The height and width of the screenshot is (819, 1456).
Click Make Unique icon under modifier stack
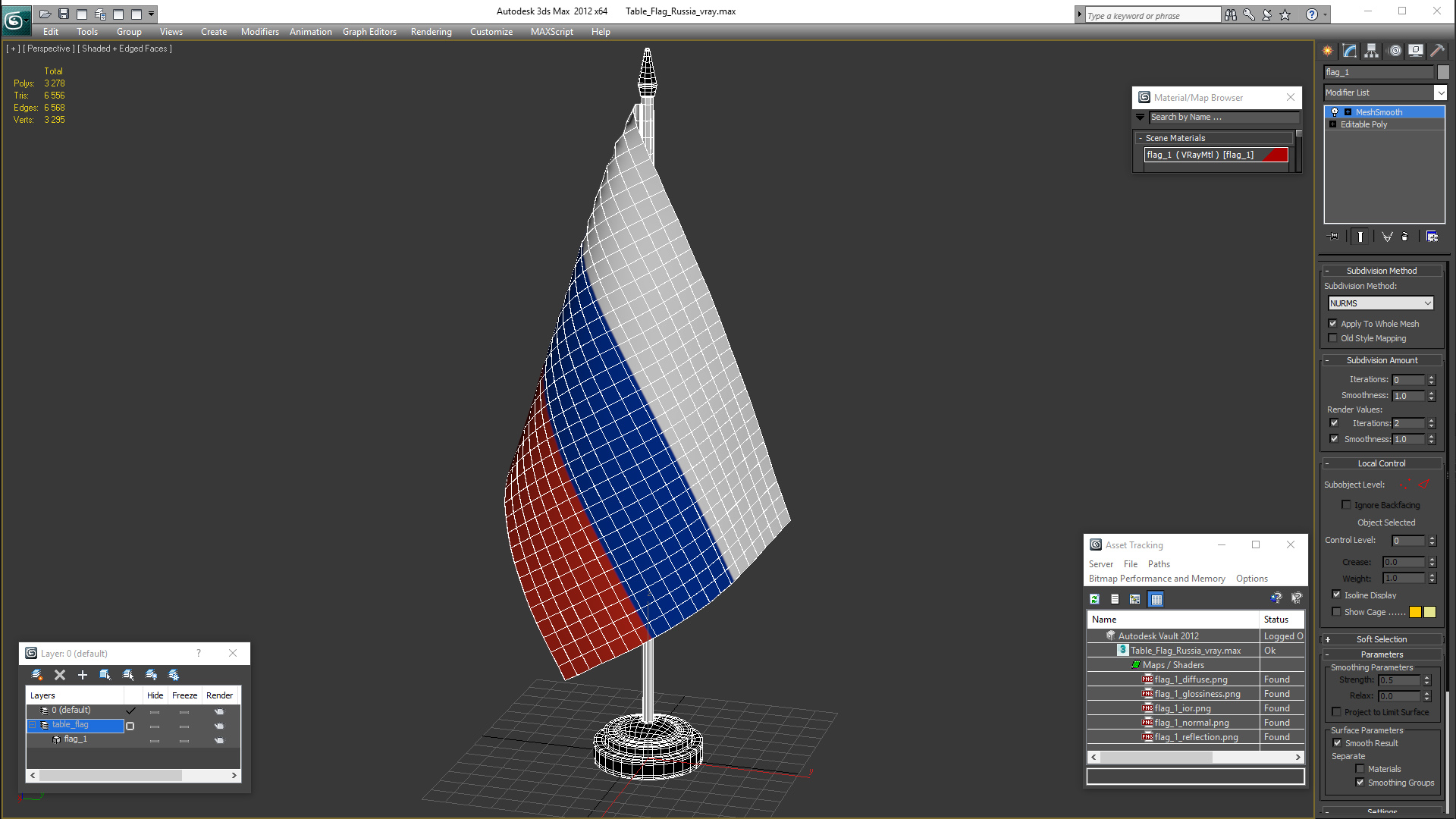point(1387,237)
